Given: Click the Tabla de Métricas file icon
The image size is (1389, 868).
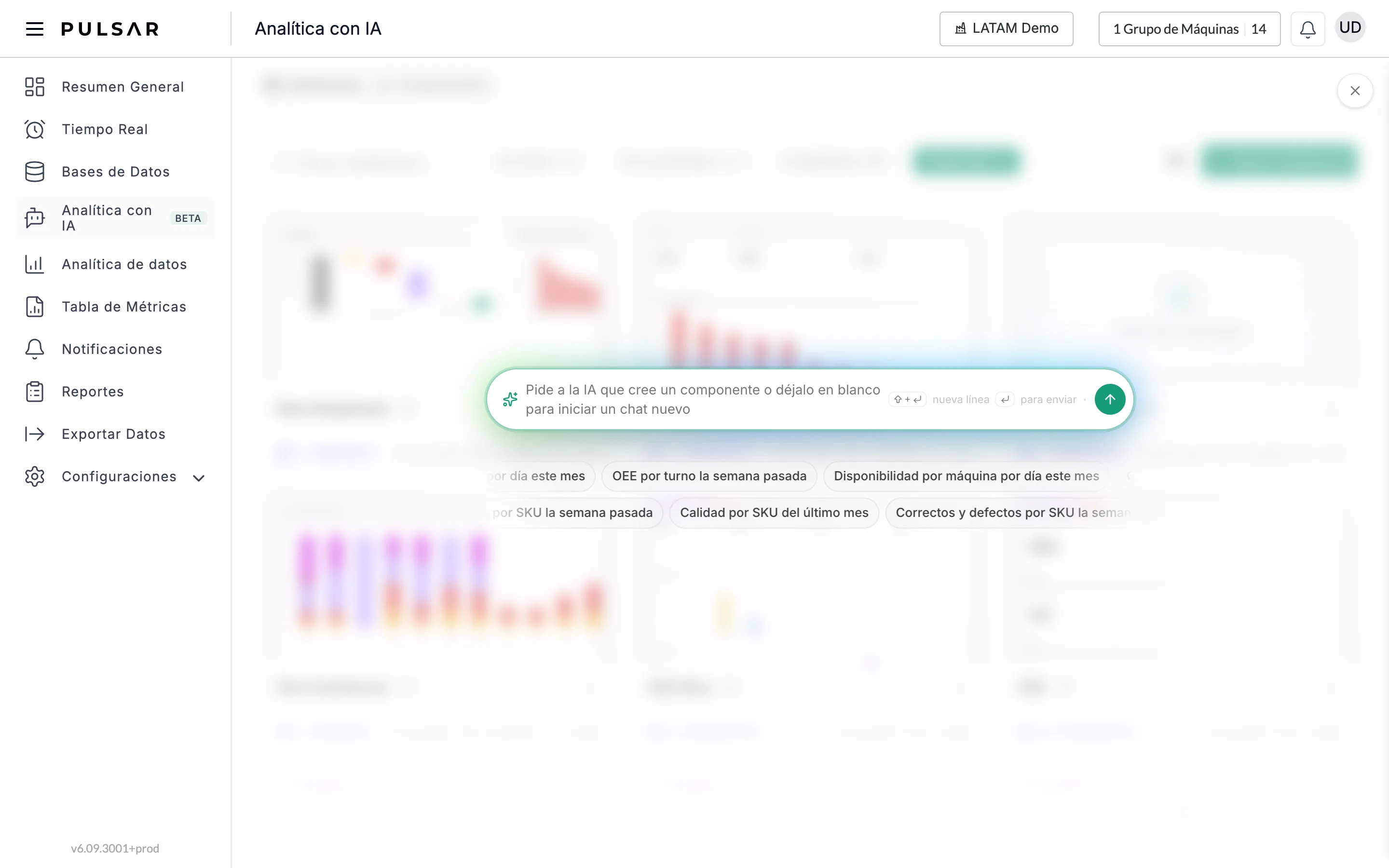Looking at the screenshot, I should (x=34, y=307).
